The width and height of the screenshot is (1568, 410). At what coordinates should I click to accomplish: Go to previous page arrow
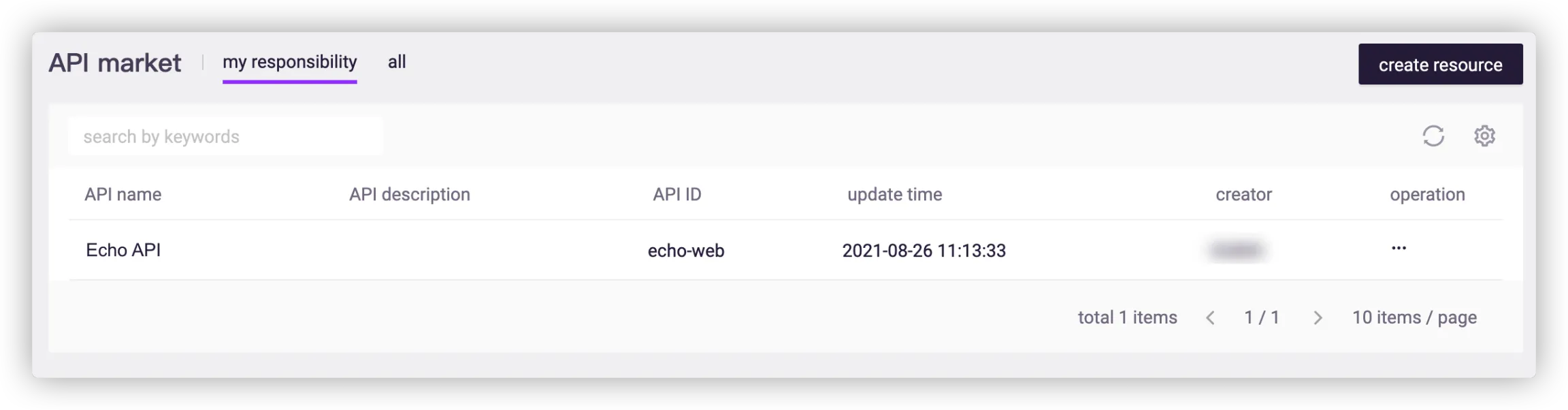pos(1210,318)
